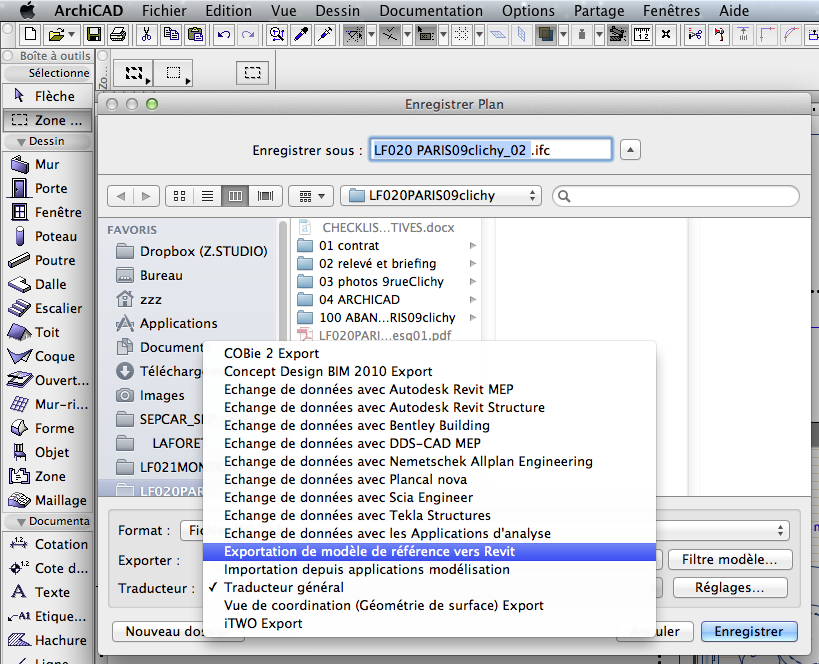Click the file name text field
819x664 pixels.
[490, 150]
